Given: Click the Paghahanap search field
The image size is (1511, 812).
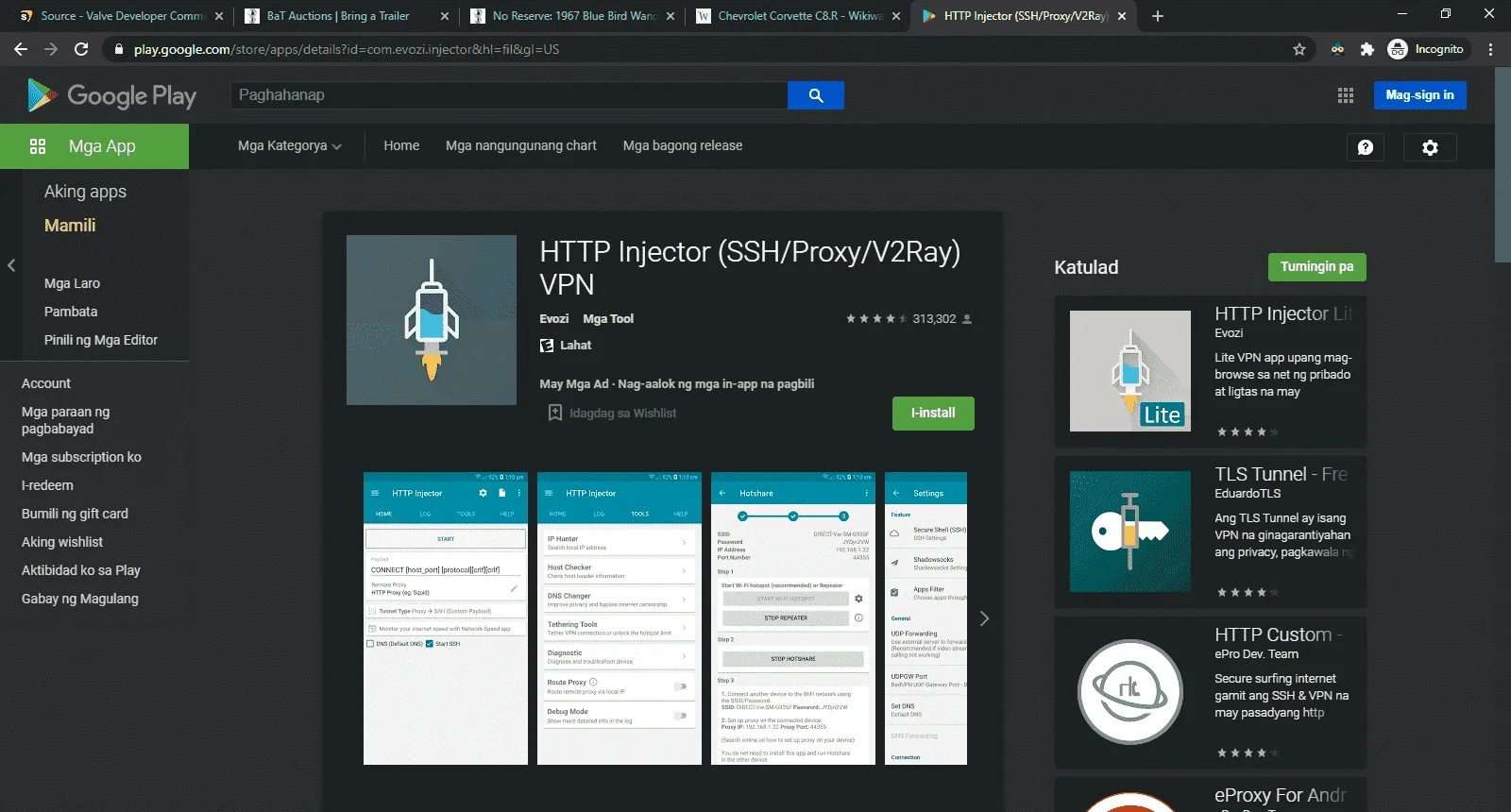Looking at the screenshot, I should coord(509,95).
